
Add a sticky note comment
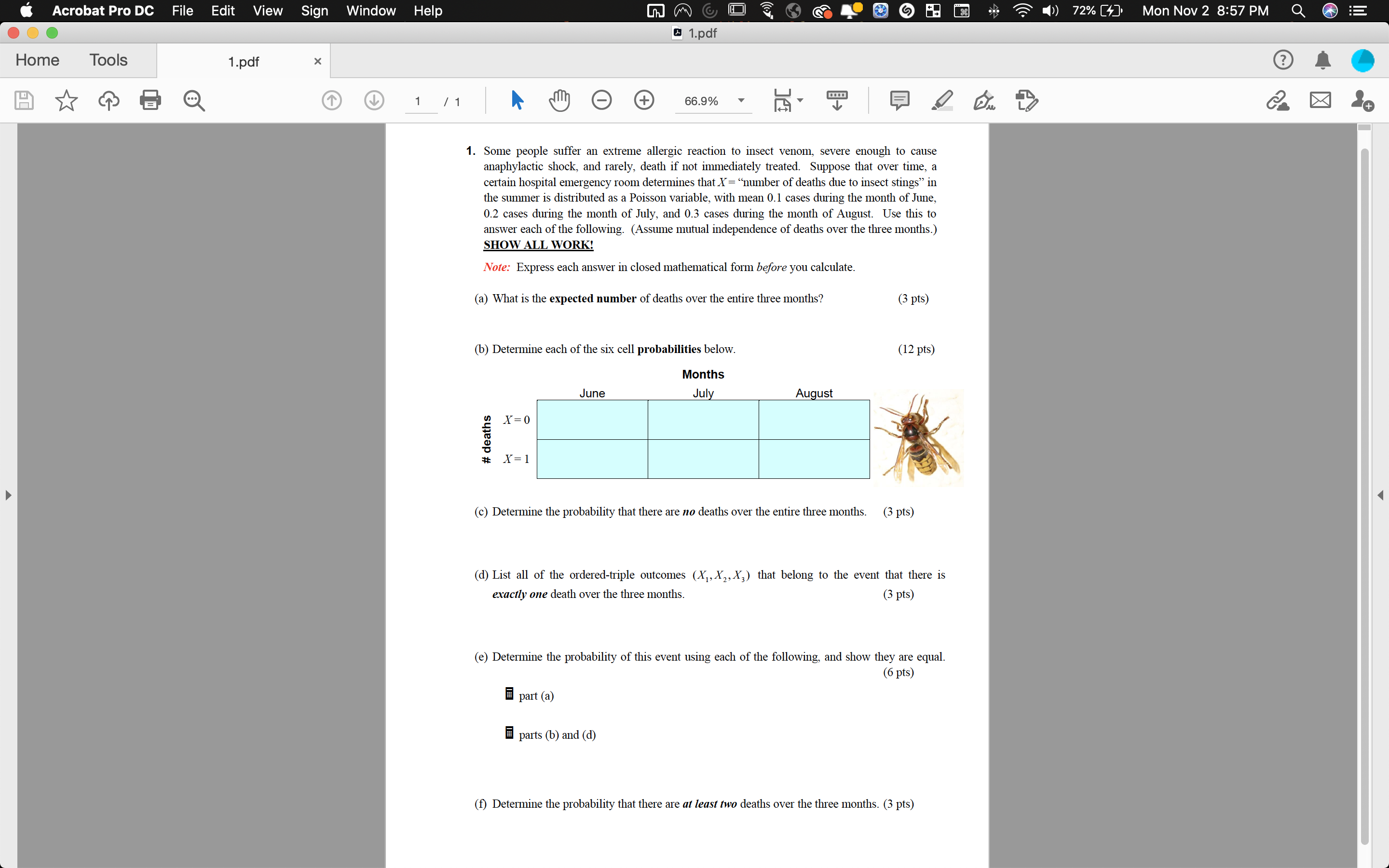[899, 100]
